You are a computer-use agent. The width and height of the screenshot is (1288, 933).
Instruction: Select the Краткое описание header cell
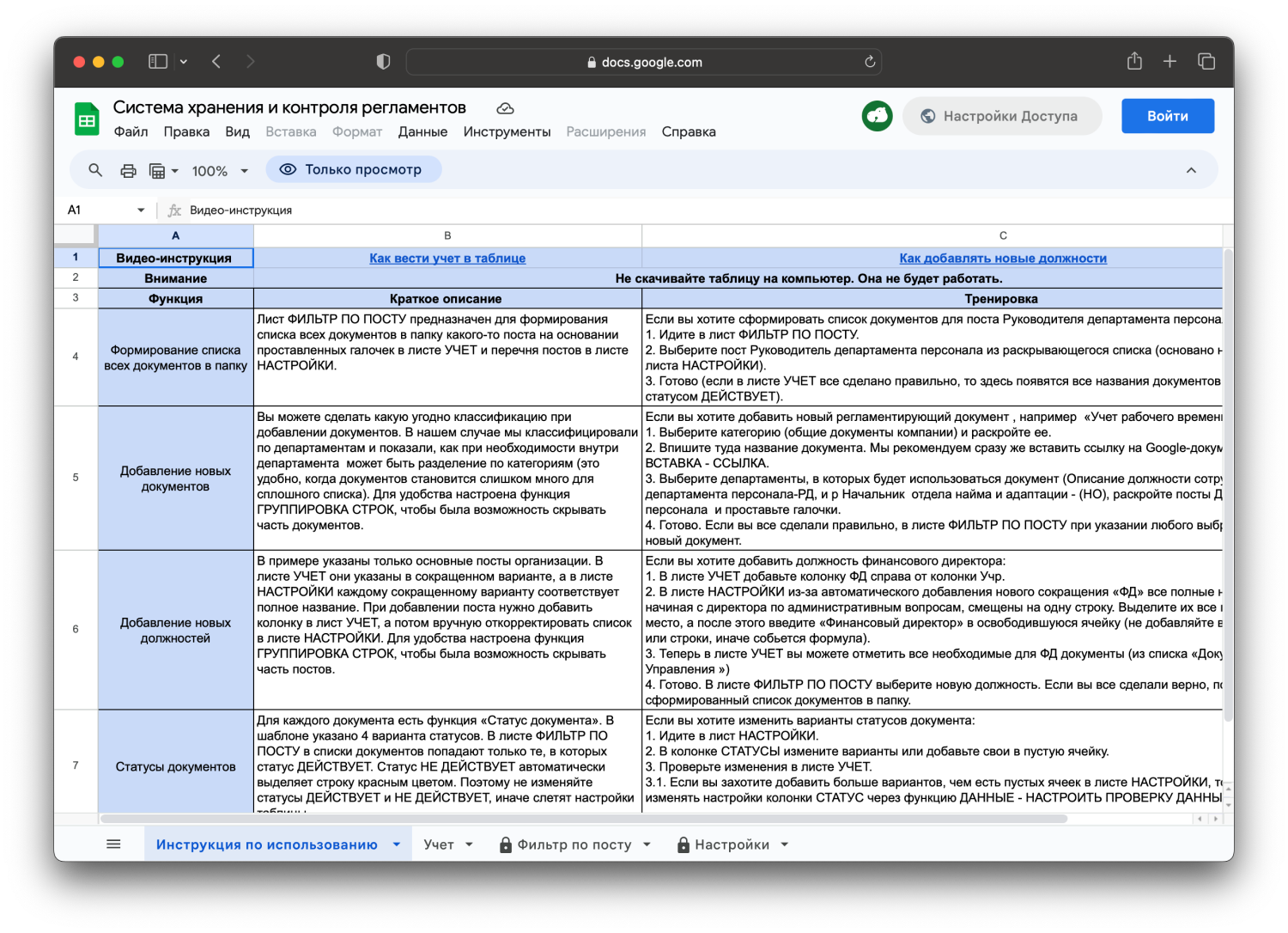point(447,299)
